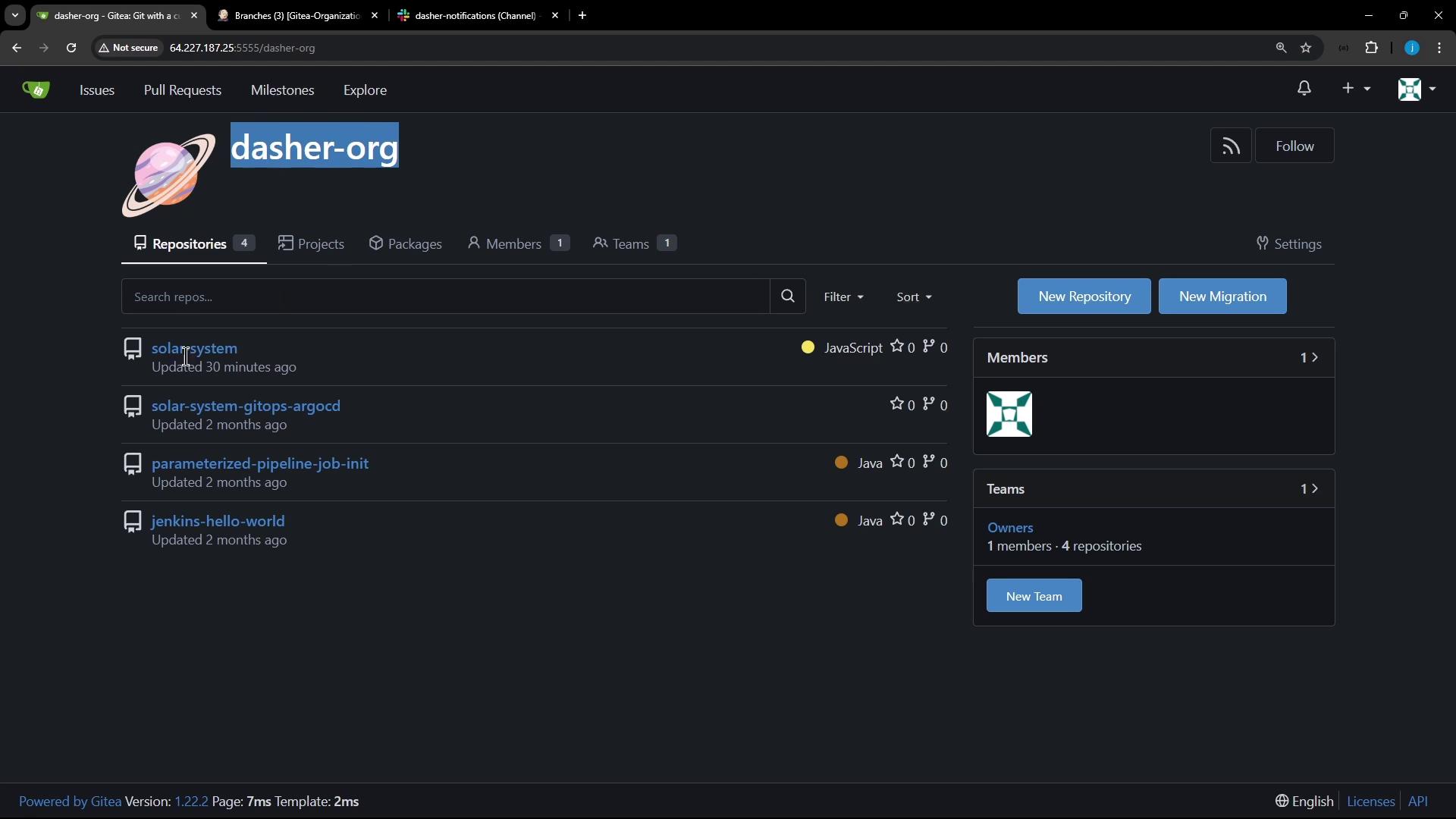Open the RSS feed icon

[1230, 146]
